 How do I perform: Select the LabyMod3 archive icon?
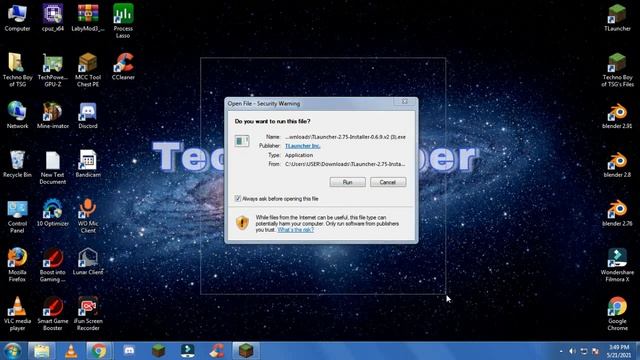pyautogui.click(x=88, y=18)
